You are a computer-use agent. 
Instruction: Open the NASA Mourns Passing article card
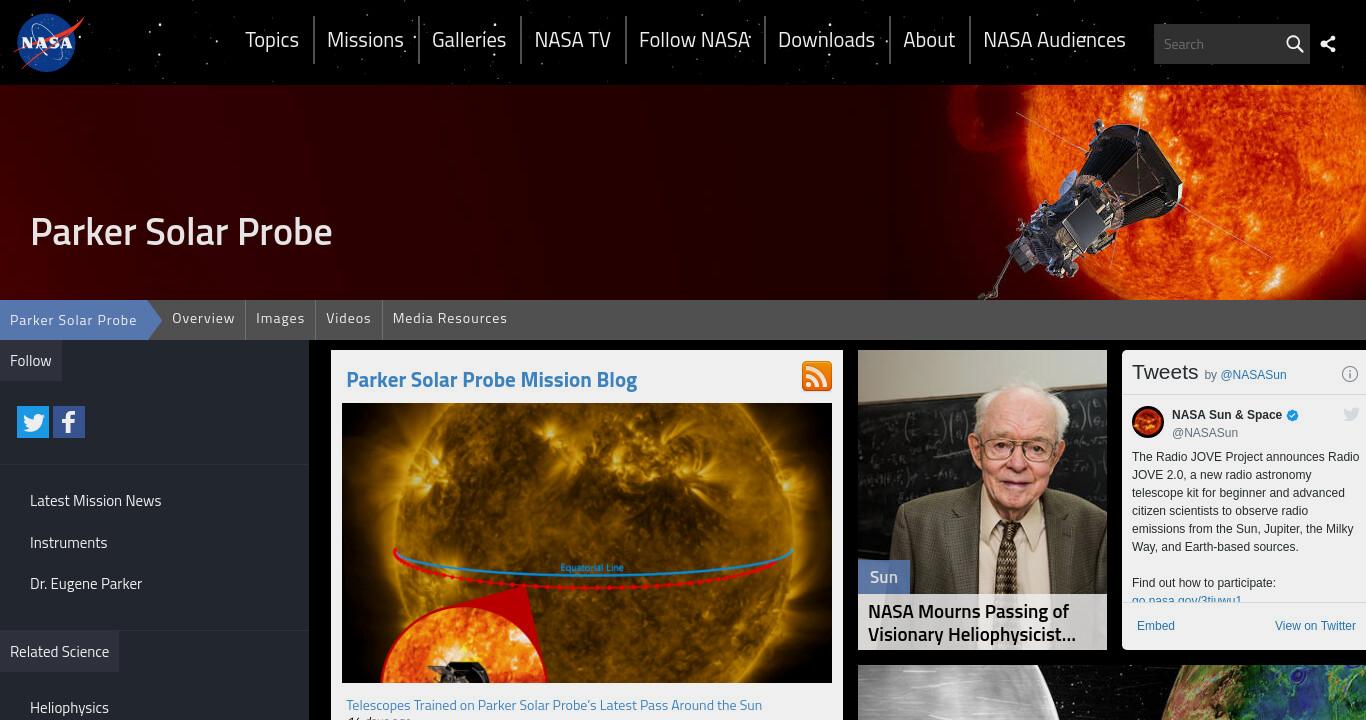(x=982, y=500)
